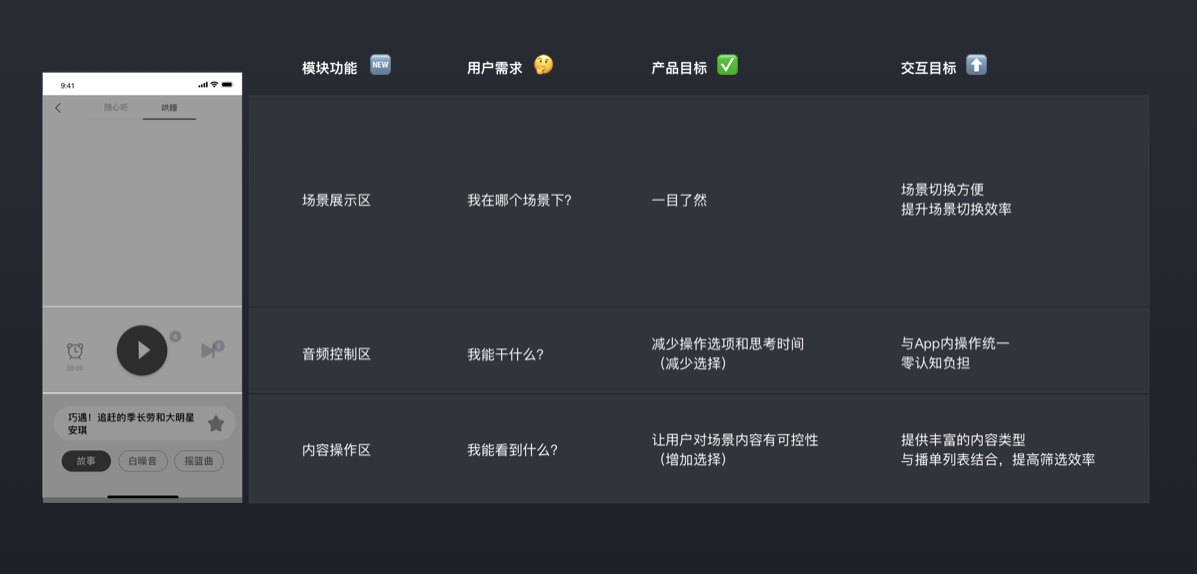Select the 故事 category pill
1197x574 pixels.
tap(86, 461)
